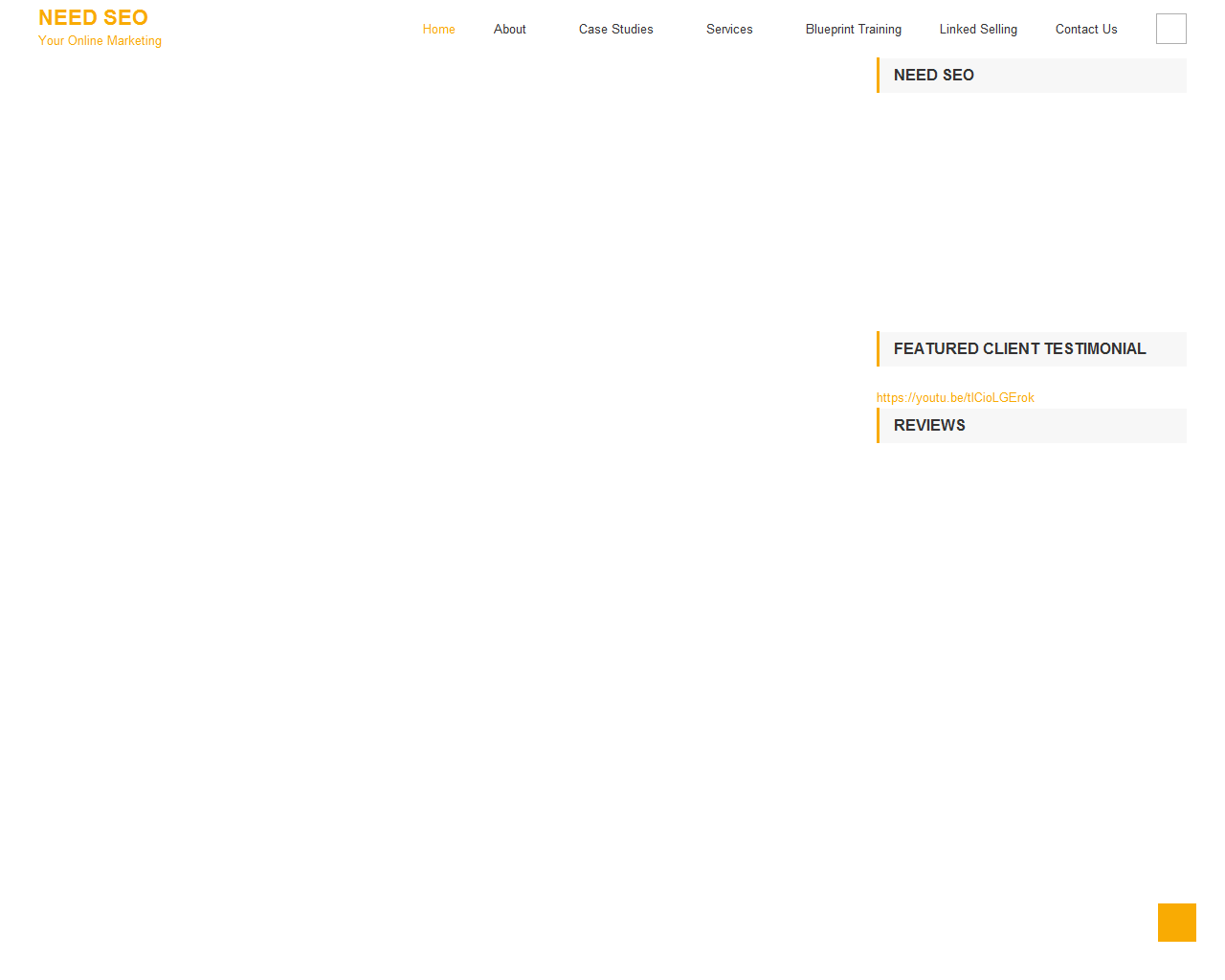Open the Linked Selling page
1225x980 pixels.
tap(978, 29)
